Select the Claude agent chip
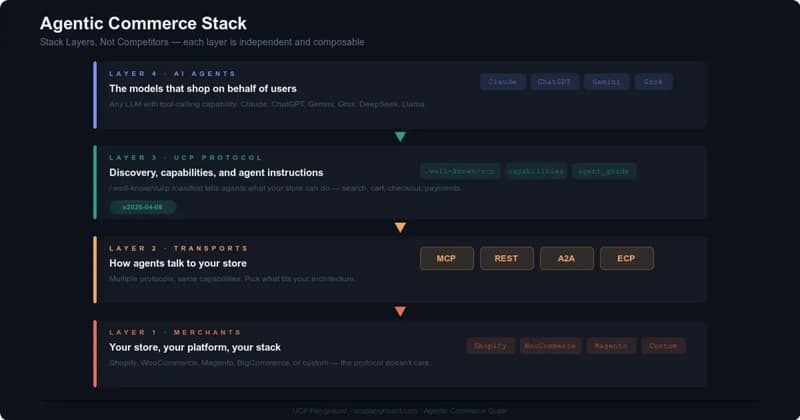 [502, 82]
